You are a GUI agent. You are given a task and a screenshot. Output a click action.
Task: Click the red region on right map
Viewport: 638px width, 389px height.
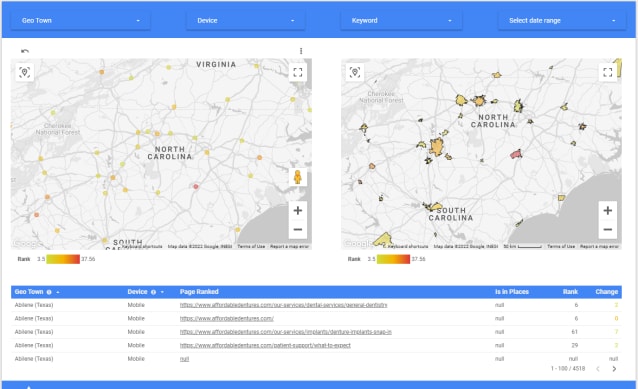click(516, 154)
